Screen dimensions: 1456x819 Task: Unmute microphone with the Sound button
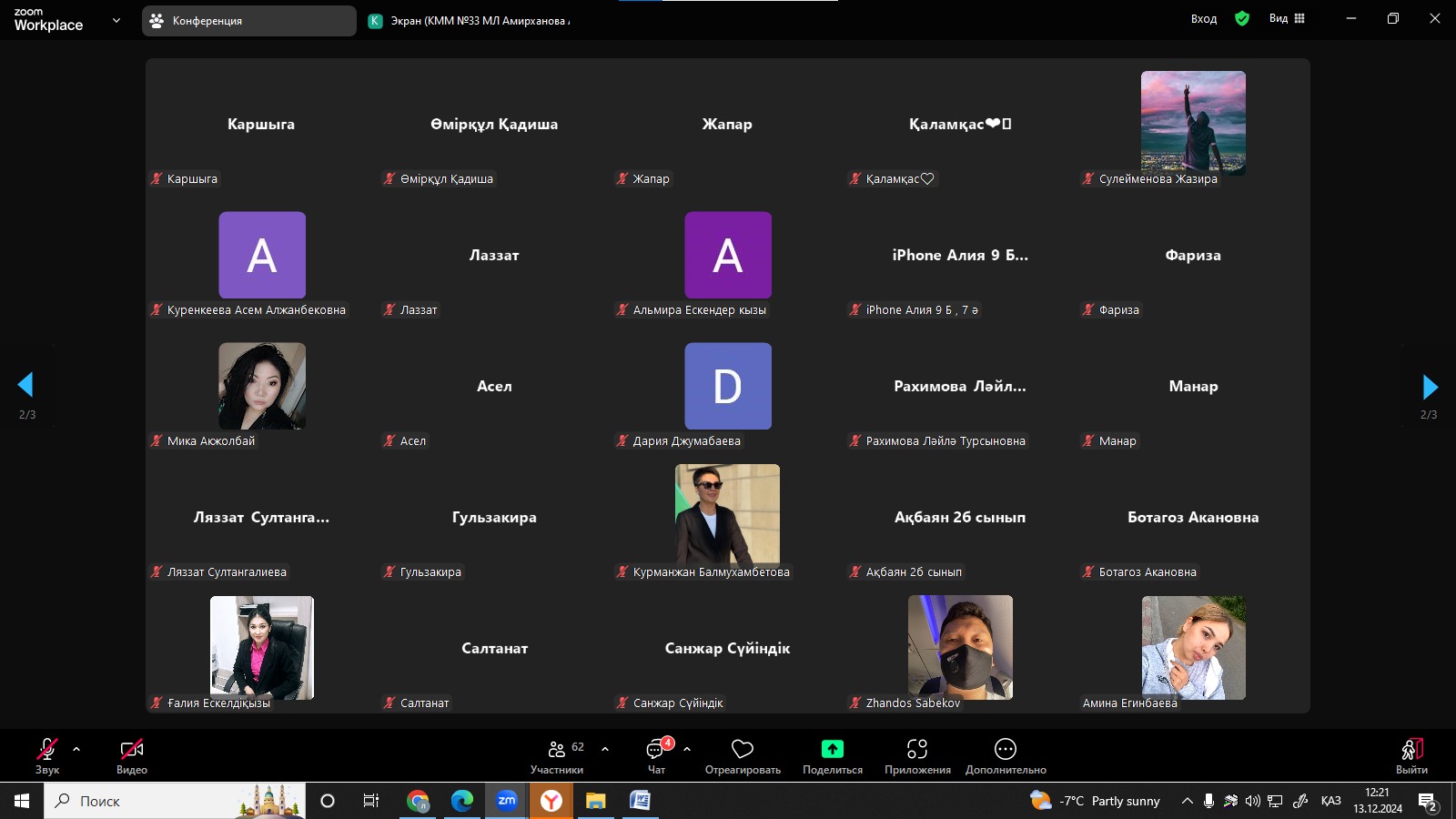click(47, 749)
